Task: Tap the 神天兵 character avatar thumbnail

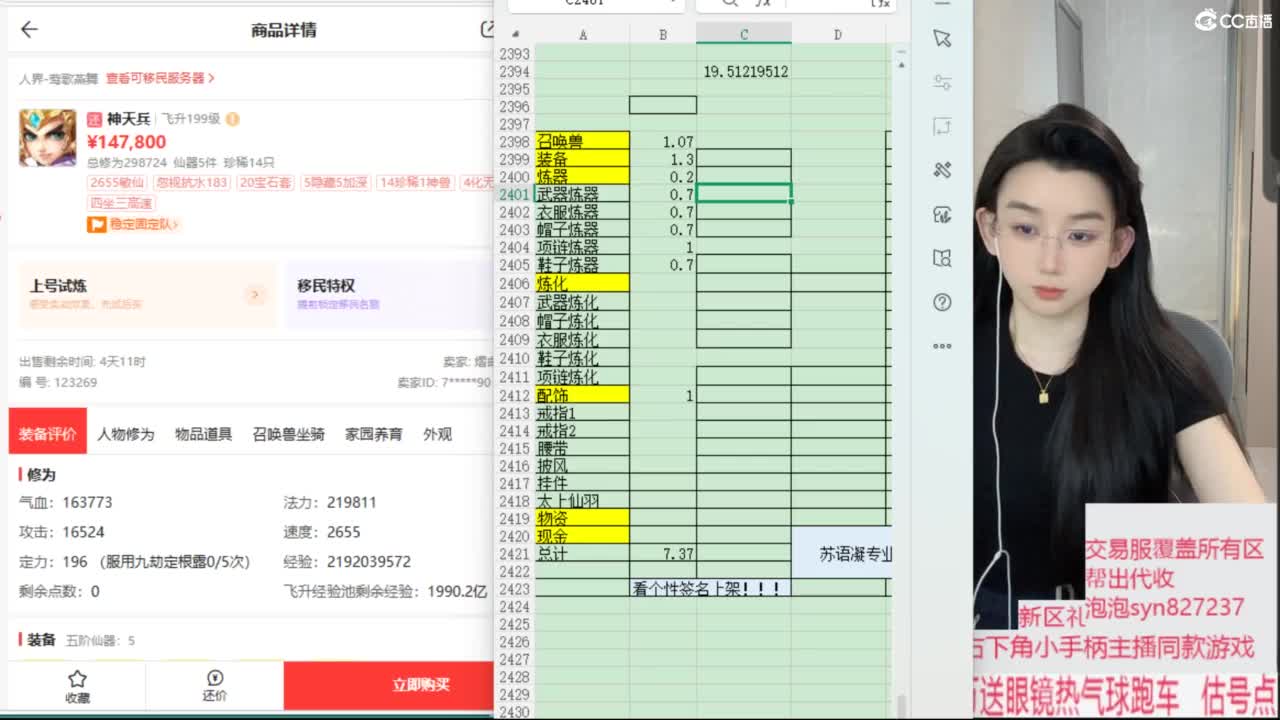Action: click(47, 138)
